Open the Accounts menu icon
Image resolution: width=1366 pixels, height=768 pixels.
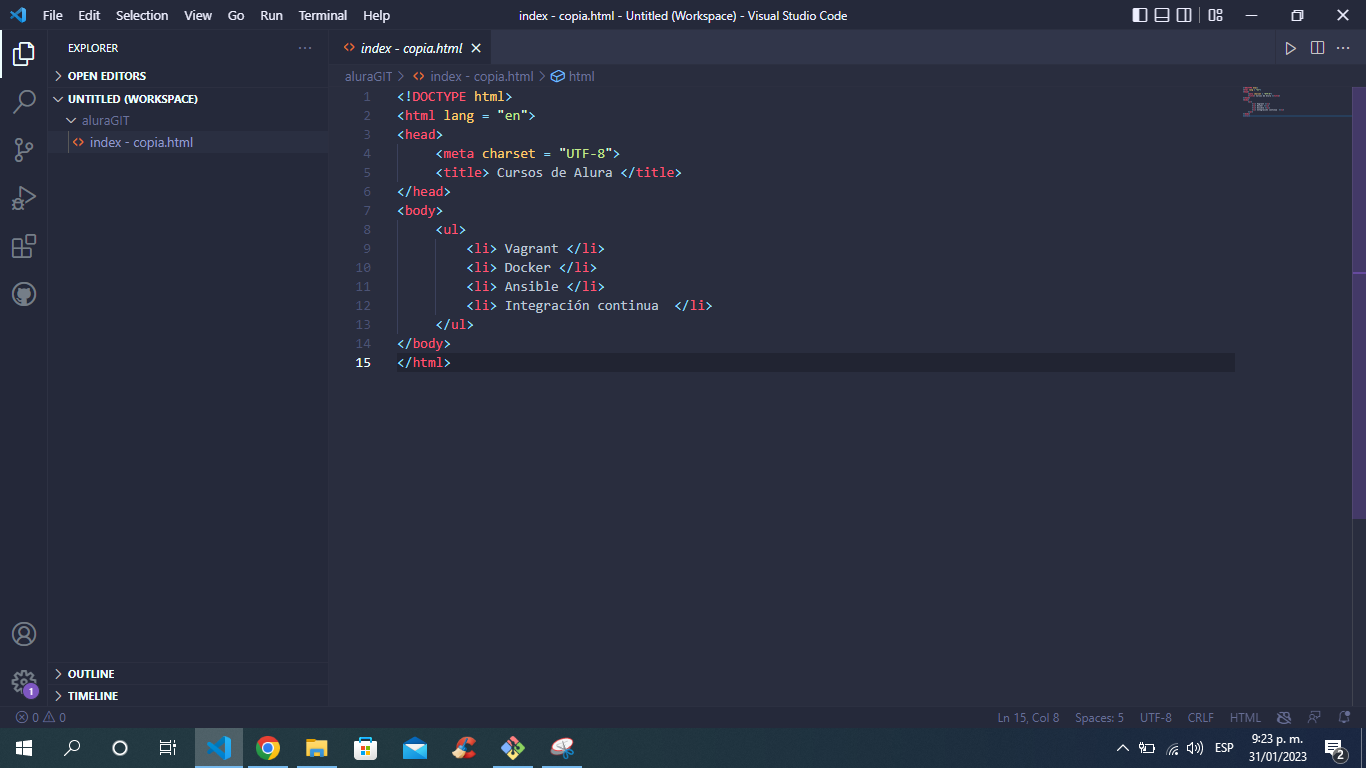[x=24, y=634]
